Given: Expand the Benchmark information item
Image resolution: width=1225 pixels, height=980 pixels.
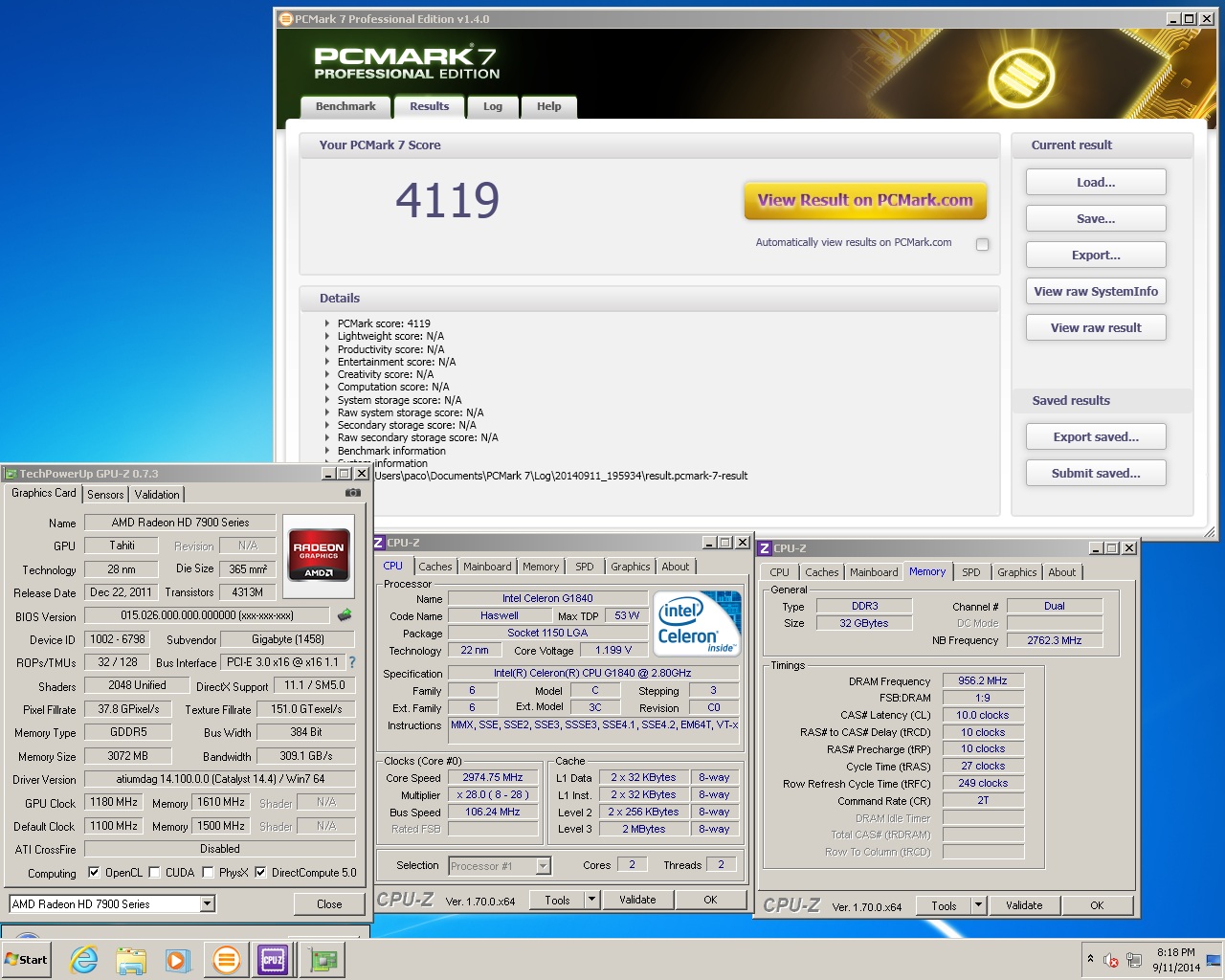Looking at the screenshot, I should (x=327, y=451).
